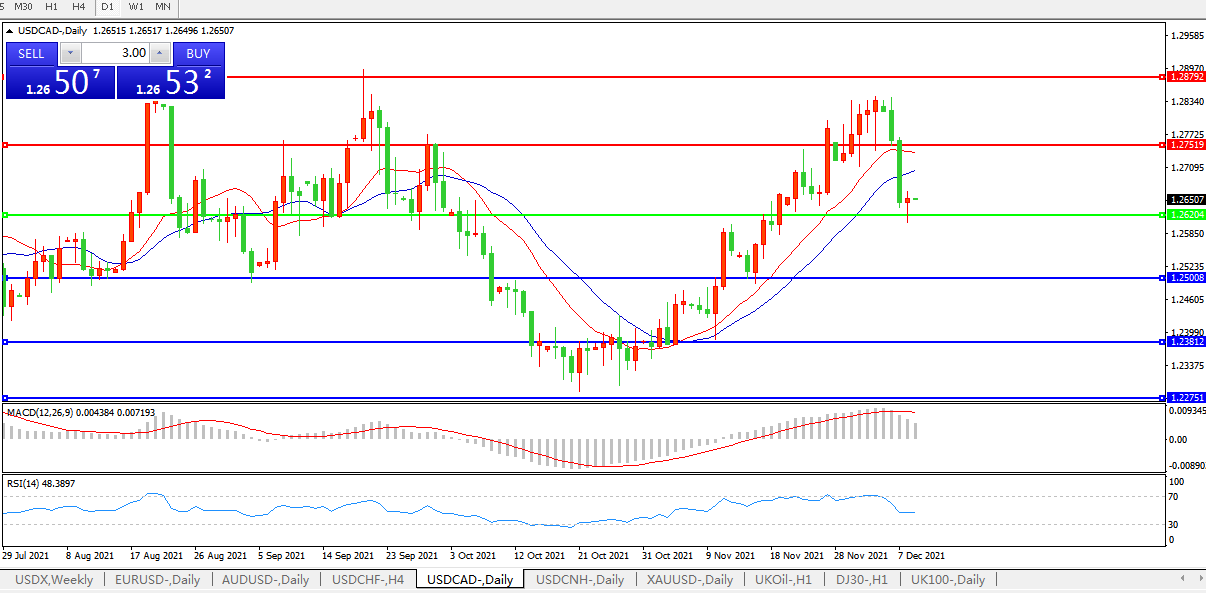1206x593 pixels.
Task: Click the 3.00 volume input field
Action: [115, 53]
